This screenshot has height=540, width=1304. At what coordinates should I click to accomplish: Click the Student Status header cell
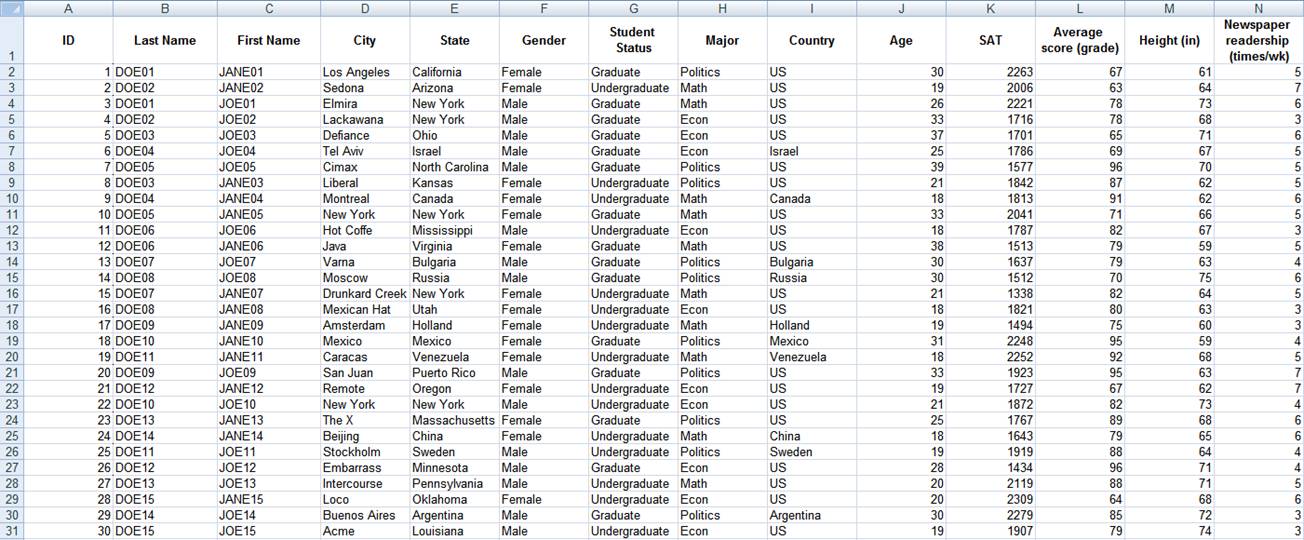point(632,41)
